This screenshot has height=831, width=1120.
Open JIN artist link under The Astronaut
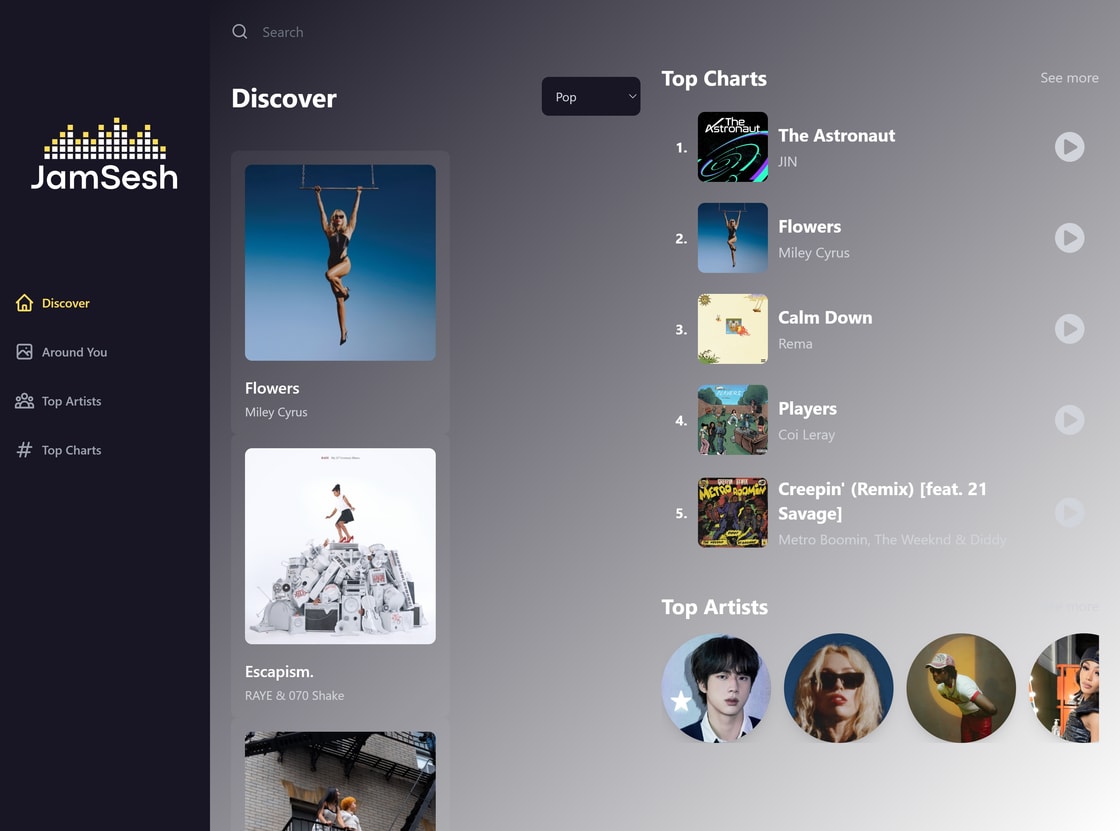tap(787, 161)
